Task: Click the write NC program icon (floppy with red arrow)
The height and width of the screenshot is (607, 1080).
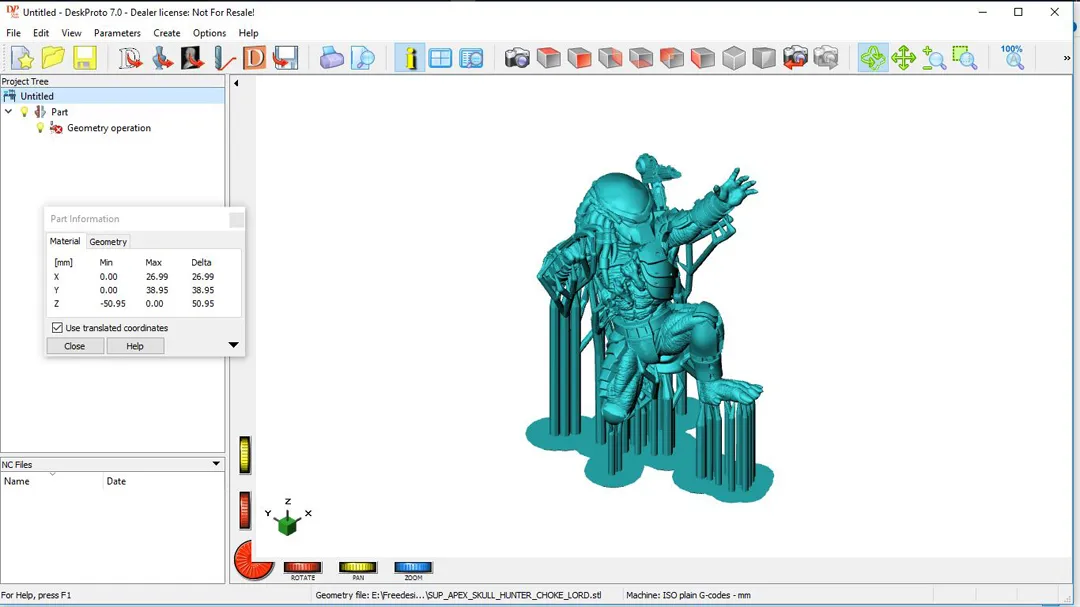Action: 285,58
